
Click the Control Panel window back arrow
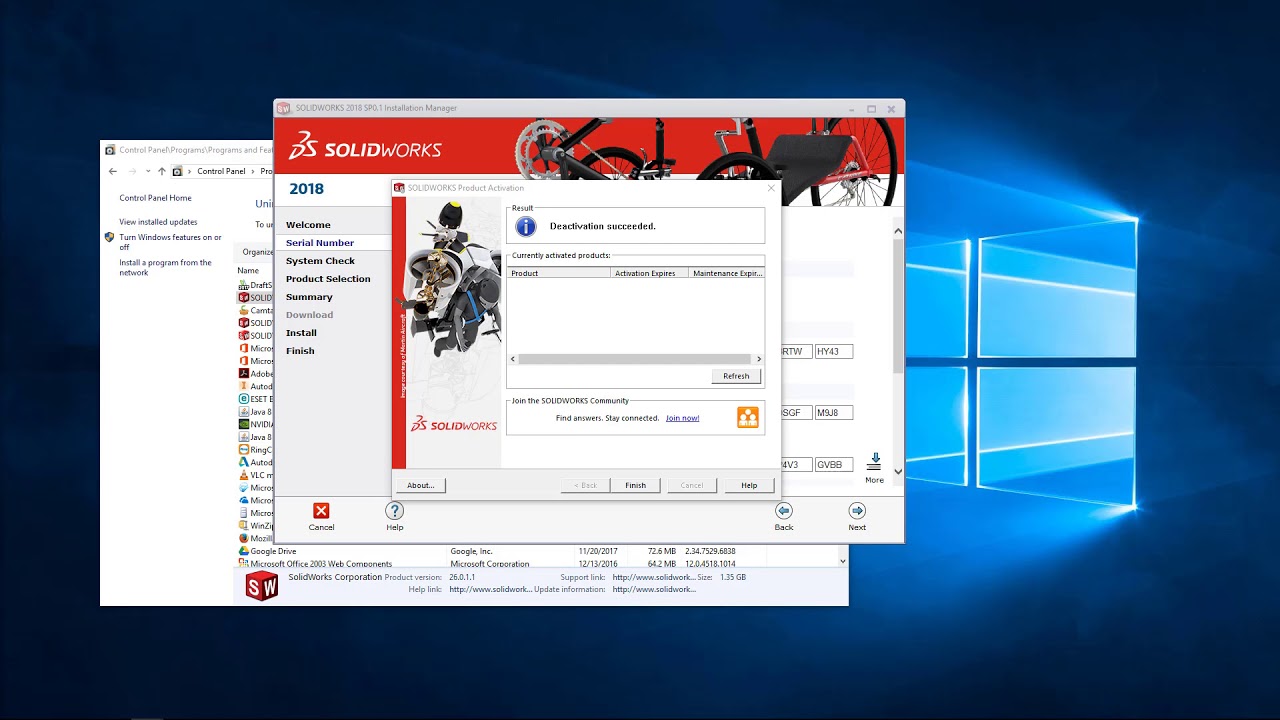pos(113,171)
